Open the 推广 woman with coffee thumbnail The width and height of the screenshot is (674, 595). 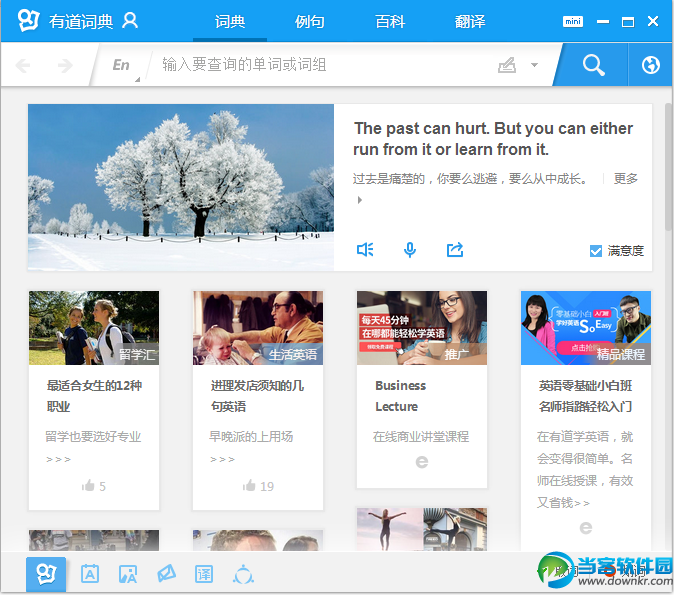tap(422, 328)
